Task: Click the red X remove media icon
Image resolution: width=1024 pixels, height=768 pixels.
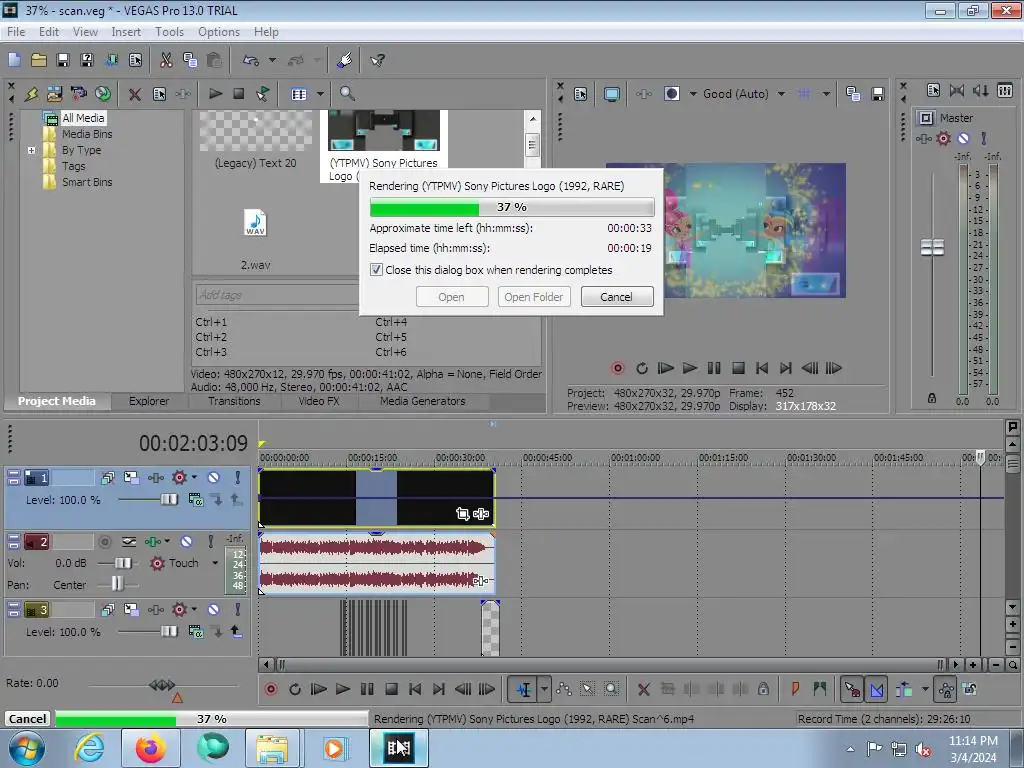Action: tap(135, 94)
